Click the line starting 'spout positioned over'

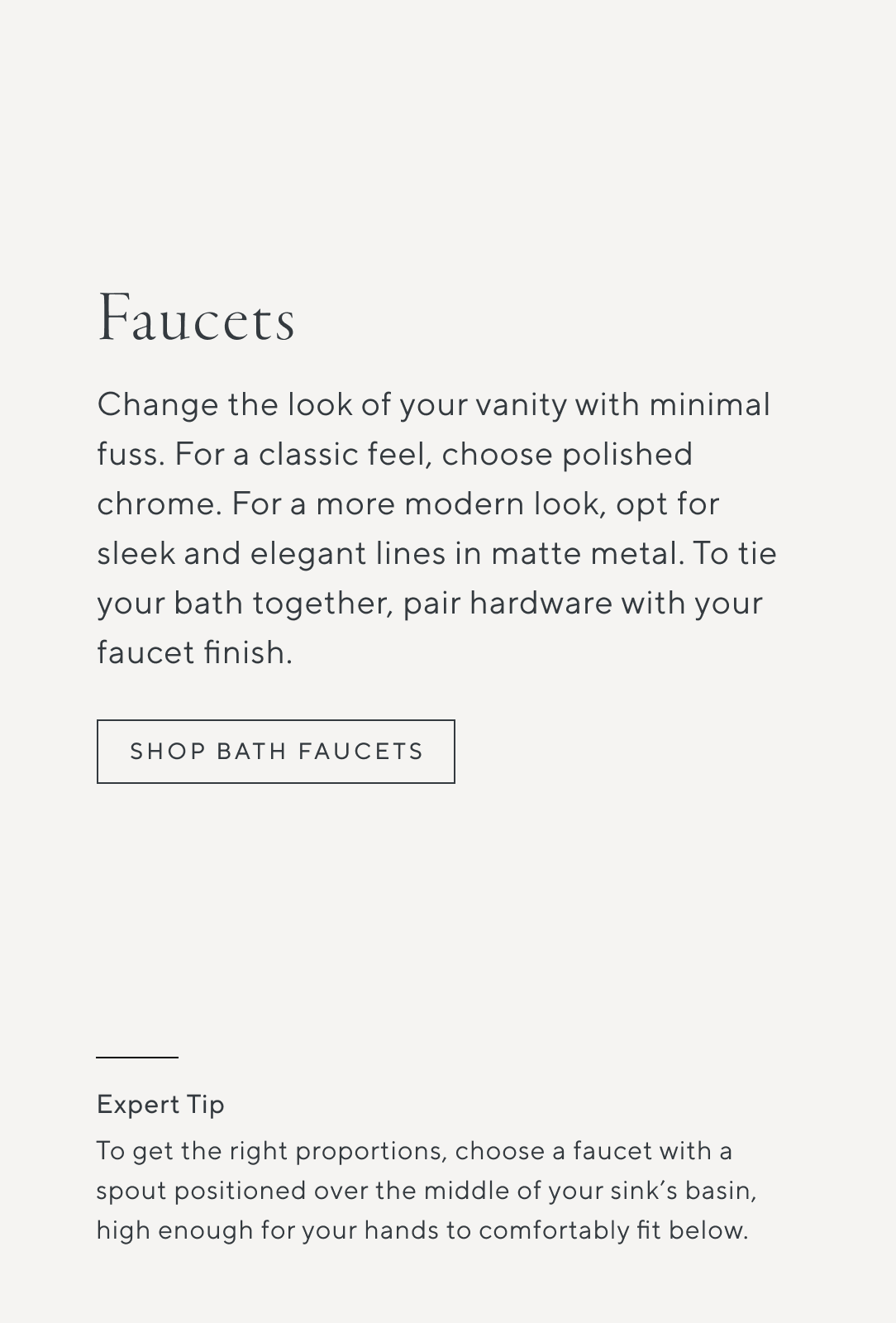click(426, 1191)
